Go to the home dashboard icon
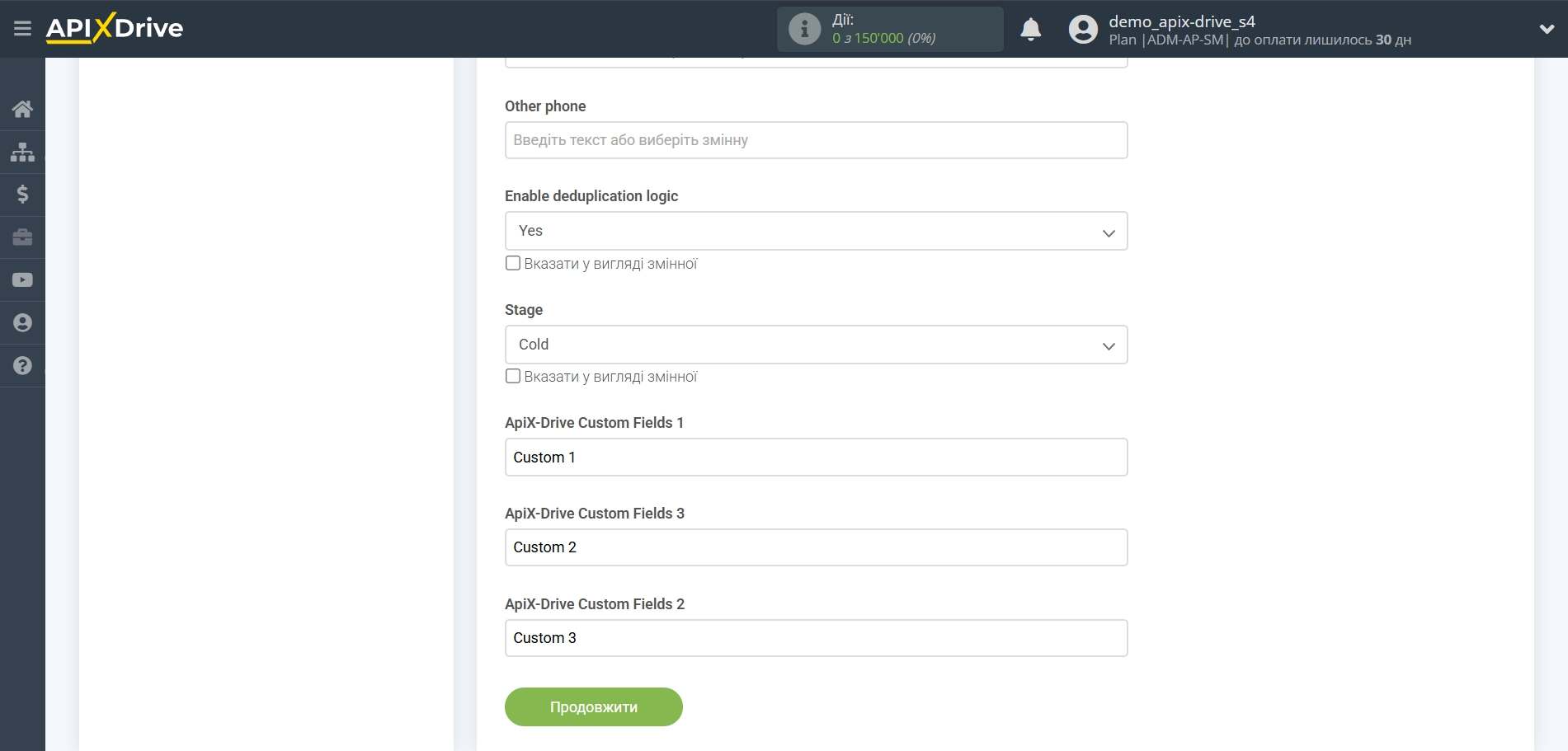The width and height of the screenshot is (1568, 751). tap(22, 109)
